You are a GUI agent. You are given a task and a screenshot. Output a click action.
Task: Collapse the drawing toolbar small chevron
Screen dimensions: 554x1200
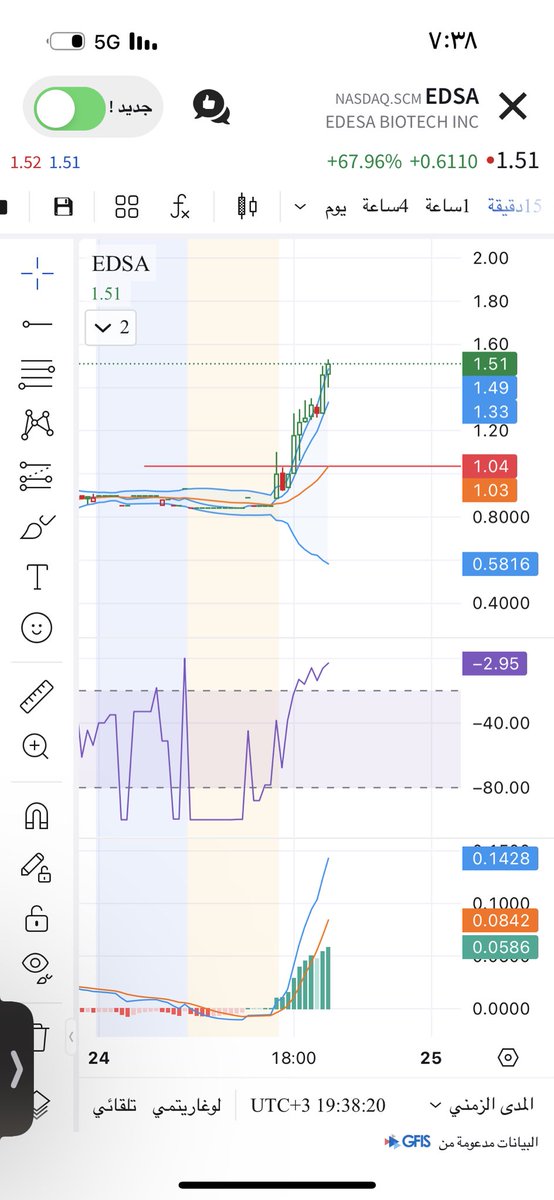tap(70, 1038)
